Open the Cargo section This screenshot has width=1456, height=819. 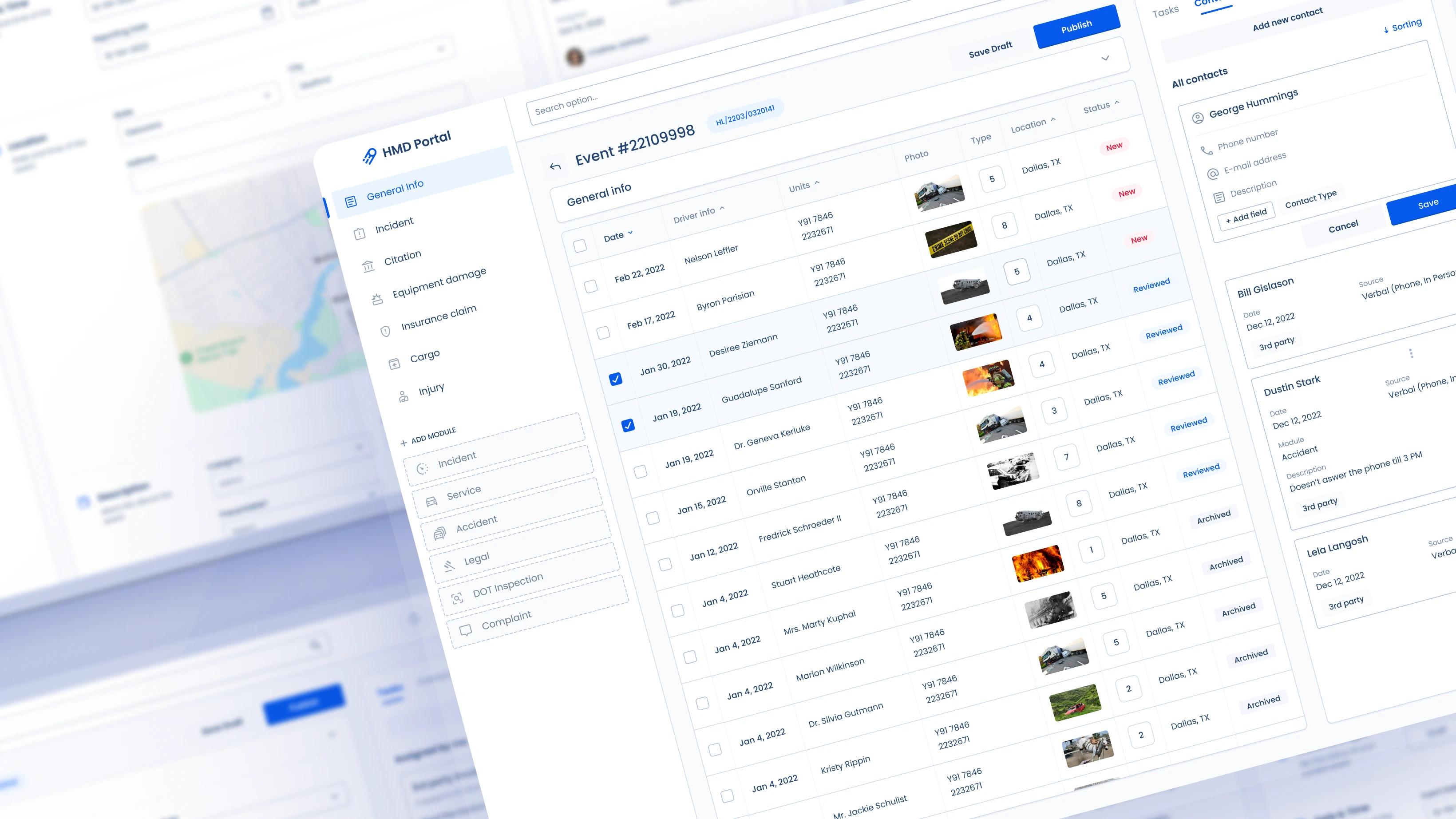(x=424, y=356)
